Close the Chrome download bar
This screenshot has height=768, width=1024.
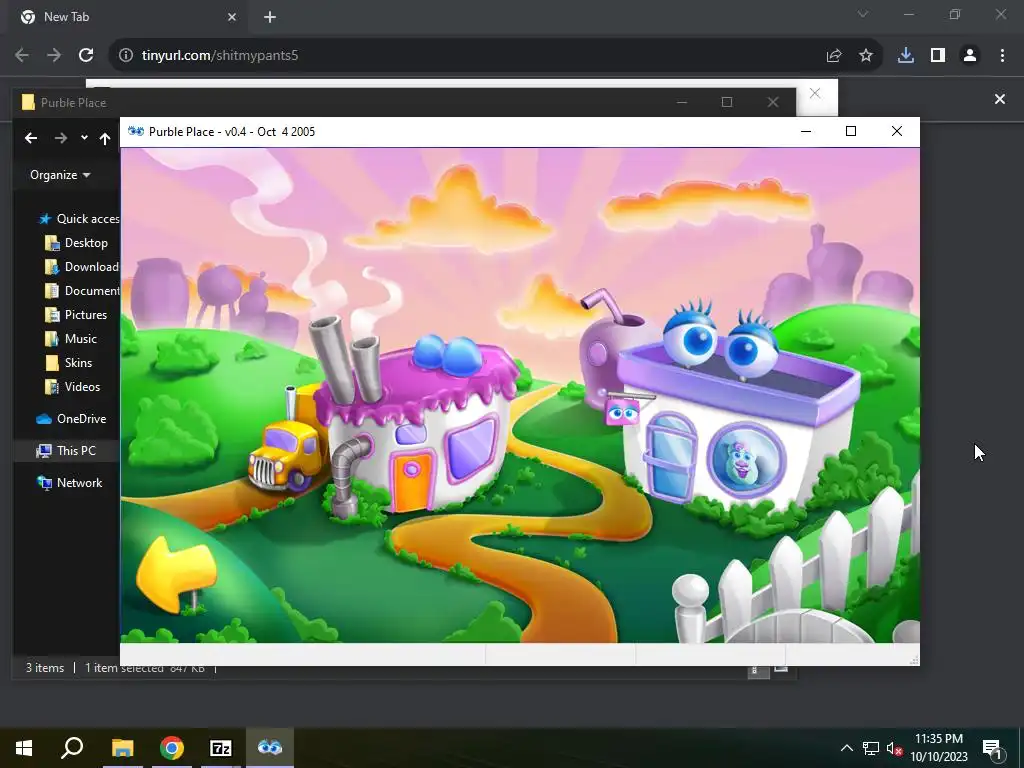[999, 99]
